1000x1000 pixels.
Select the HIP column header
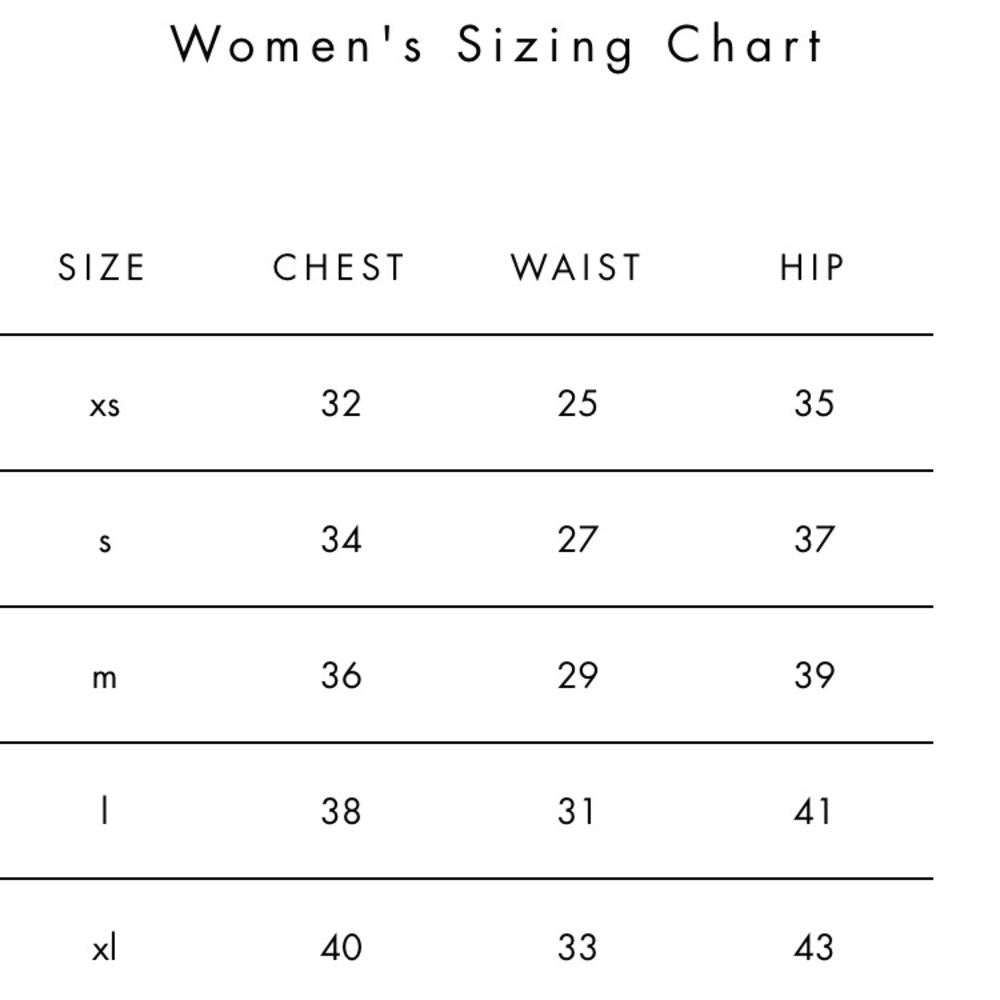pyautogui.click(x=812, y=267)
